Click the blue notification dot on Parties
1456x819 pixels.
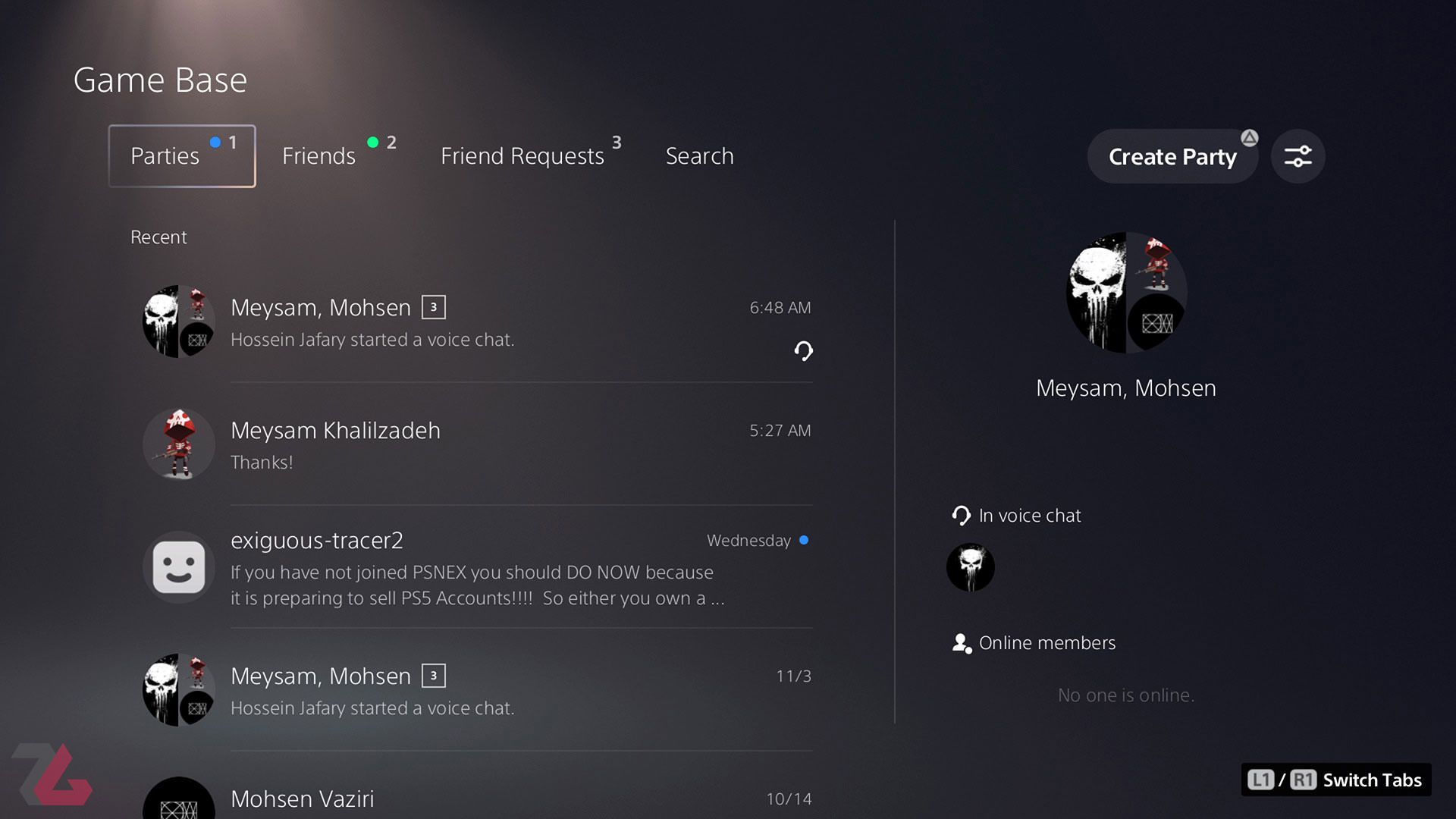(215, 142)
